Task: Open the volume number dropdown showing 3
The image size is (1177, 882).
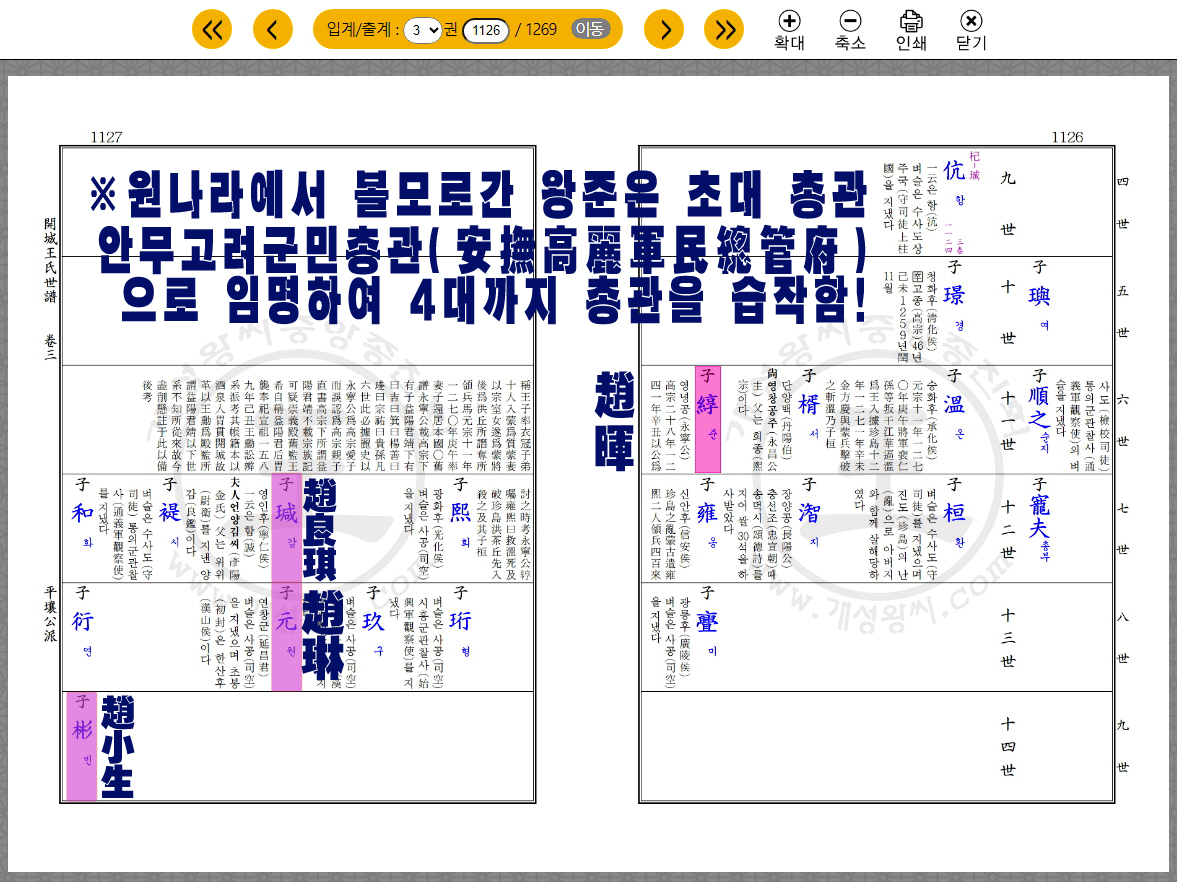Action: (x=423, y=30)
